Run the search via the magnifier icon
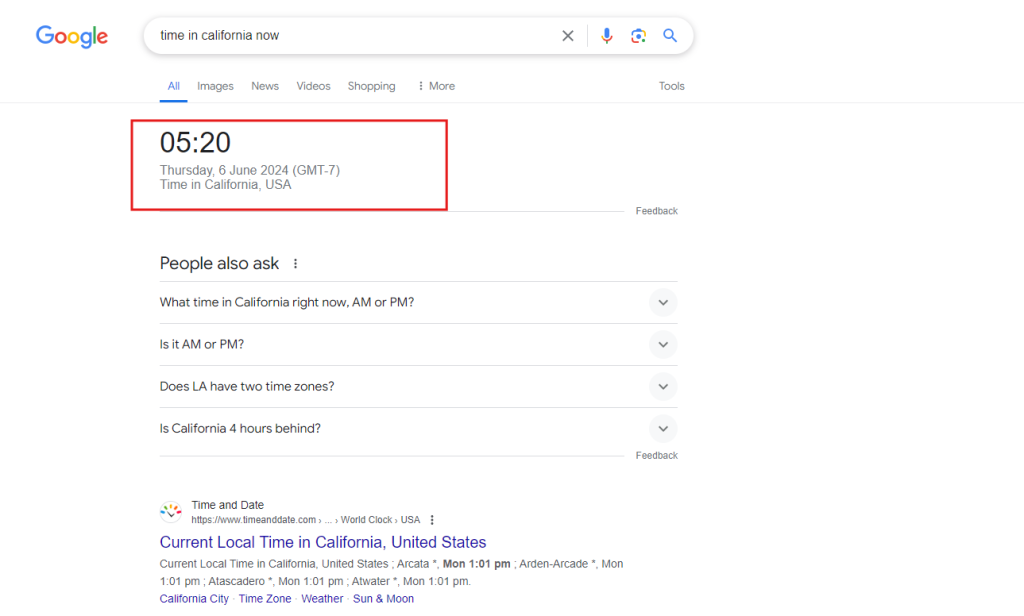Screen dimensions: 1024x616 click(x=670, y=35)
